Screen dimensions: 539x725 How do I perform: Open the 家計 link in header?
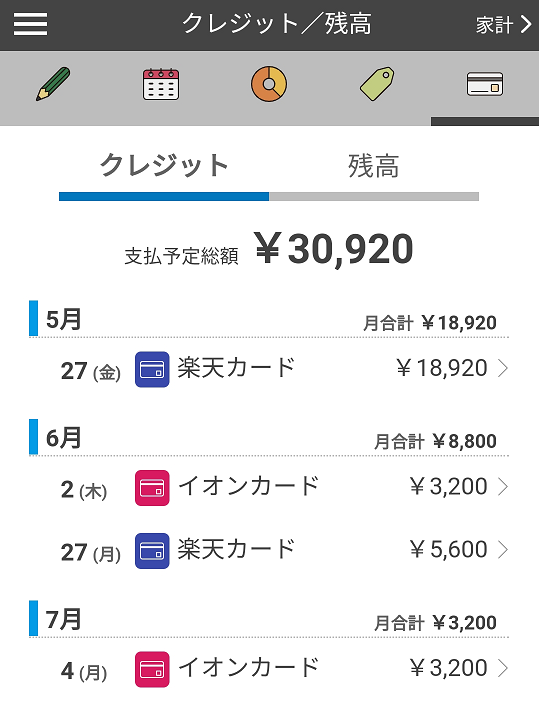point(504,25)
